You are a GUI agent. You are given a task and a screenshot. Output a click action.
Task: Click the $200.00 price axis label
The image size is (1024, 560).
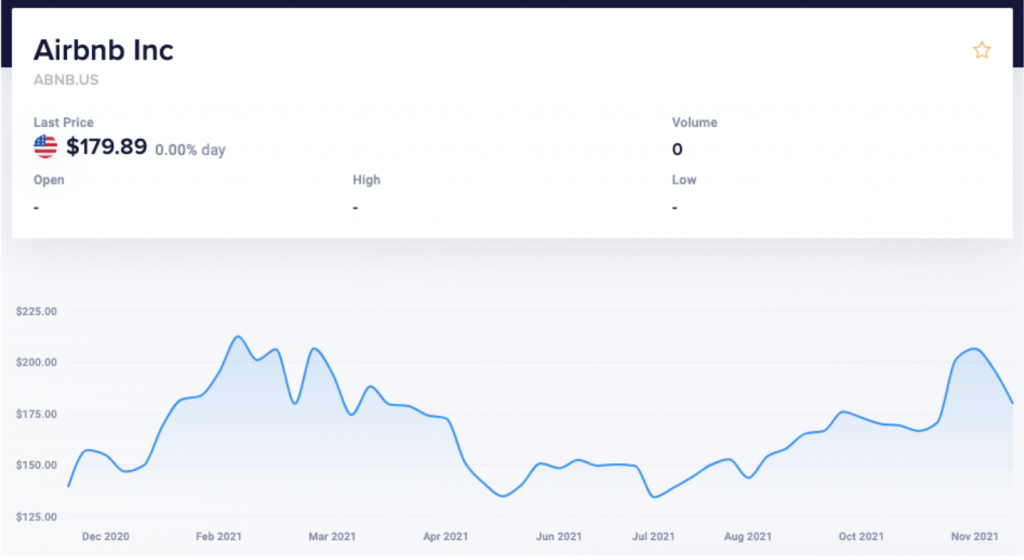37,362
